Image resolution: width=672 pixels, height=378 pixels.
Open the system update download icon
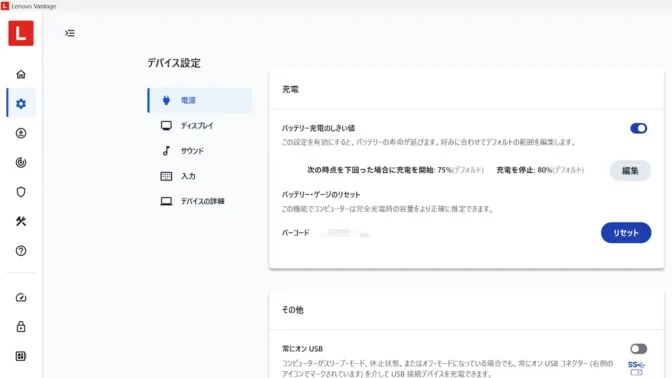pos(21,133)
